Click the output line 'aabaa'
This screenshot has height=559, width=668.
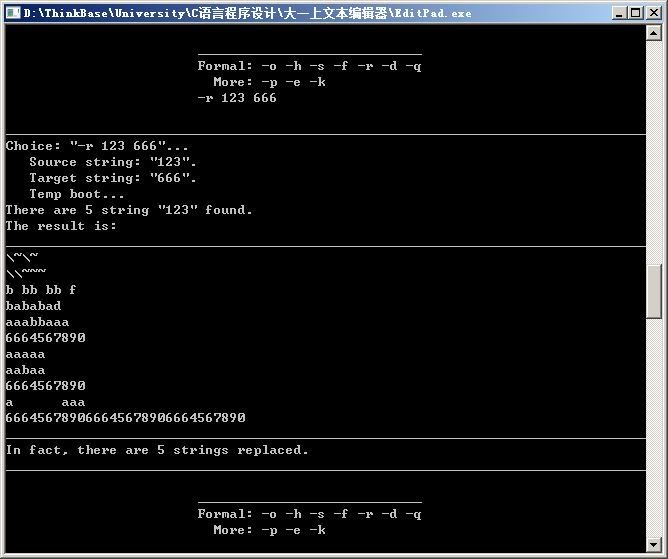pos(25,370)
